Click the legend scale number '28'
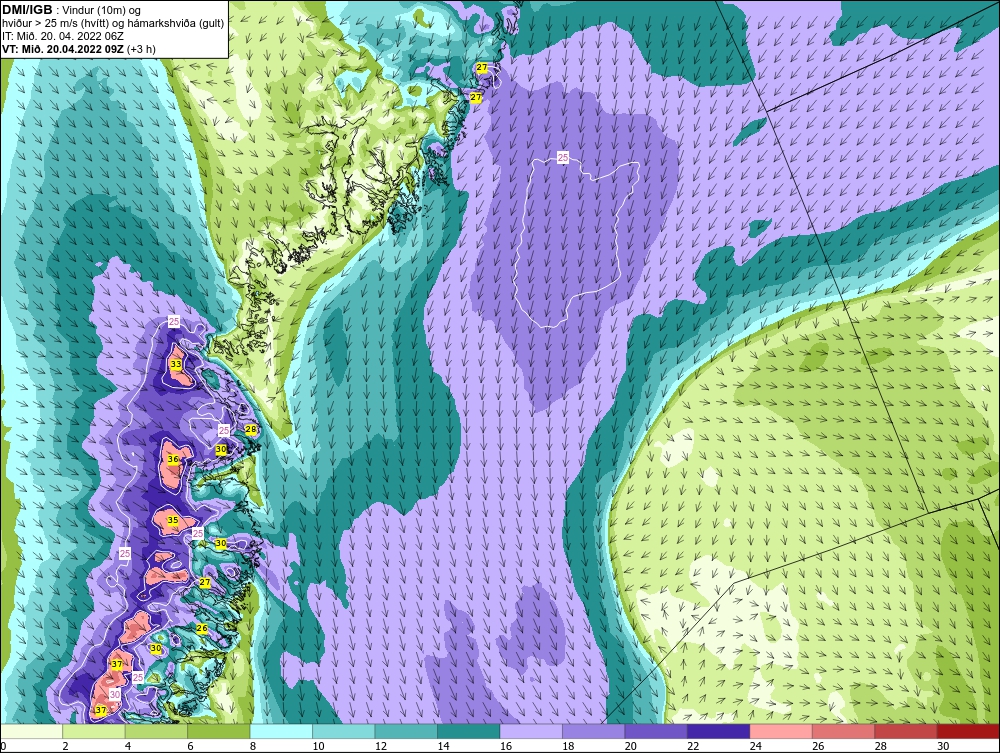The width and height of the screenshot is (1000, 753). tap(881, 746)
